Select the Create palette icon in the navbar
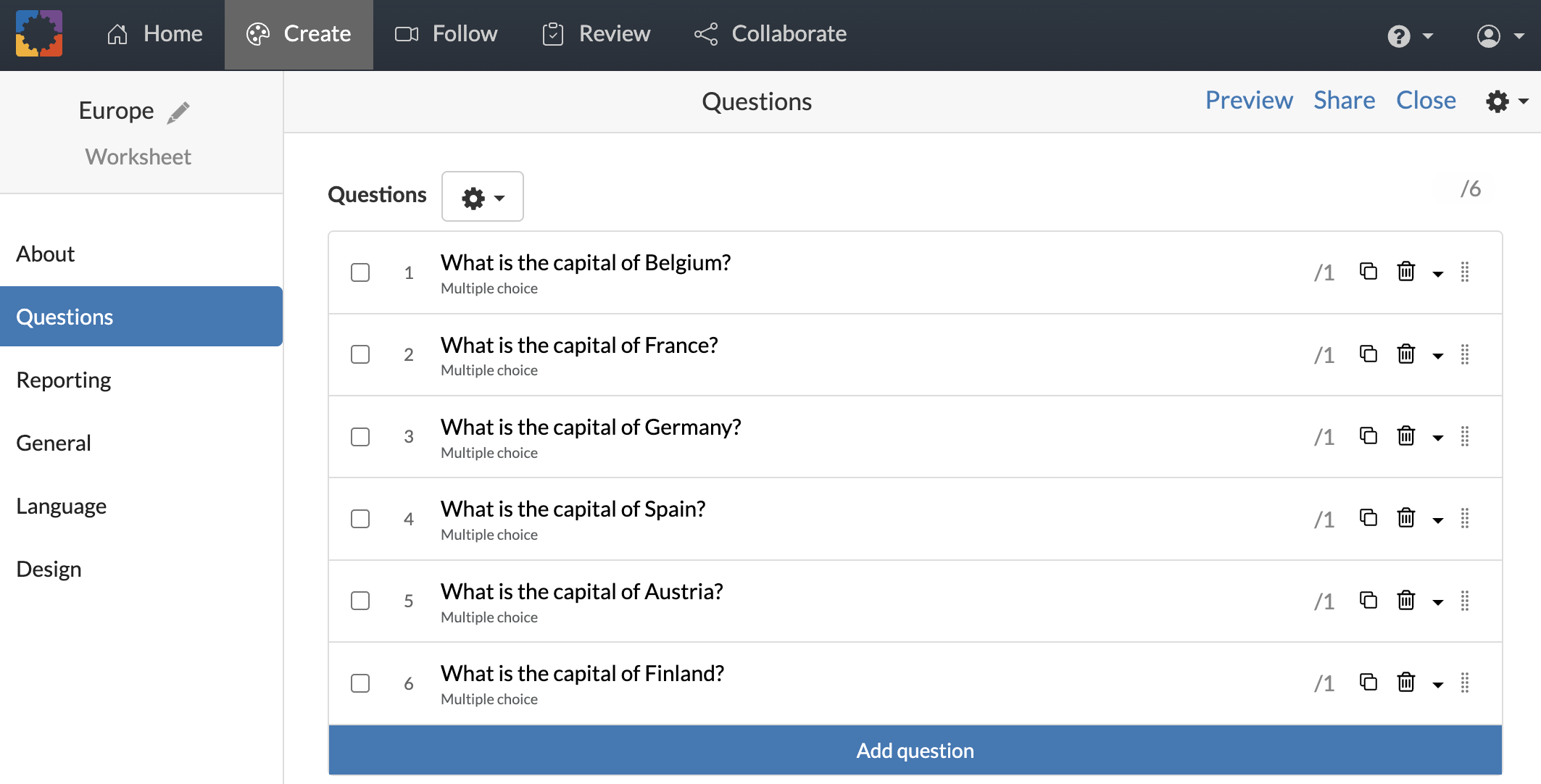 coord(259,33)
